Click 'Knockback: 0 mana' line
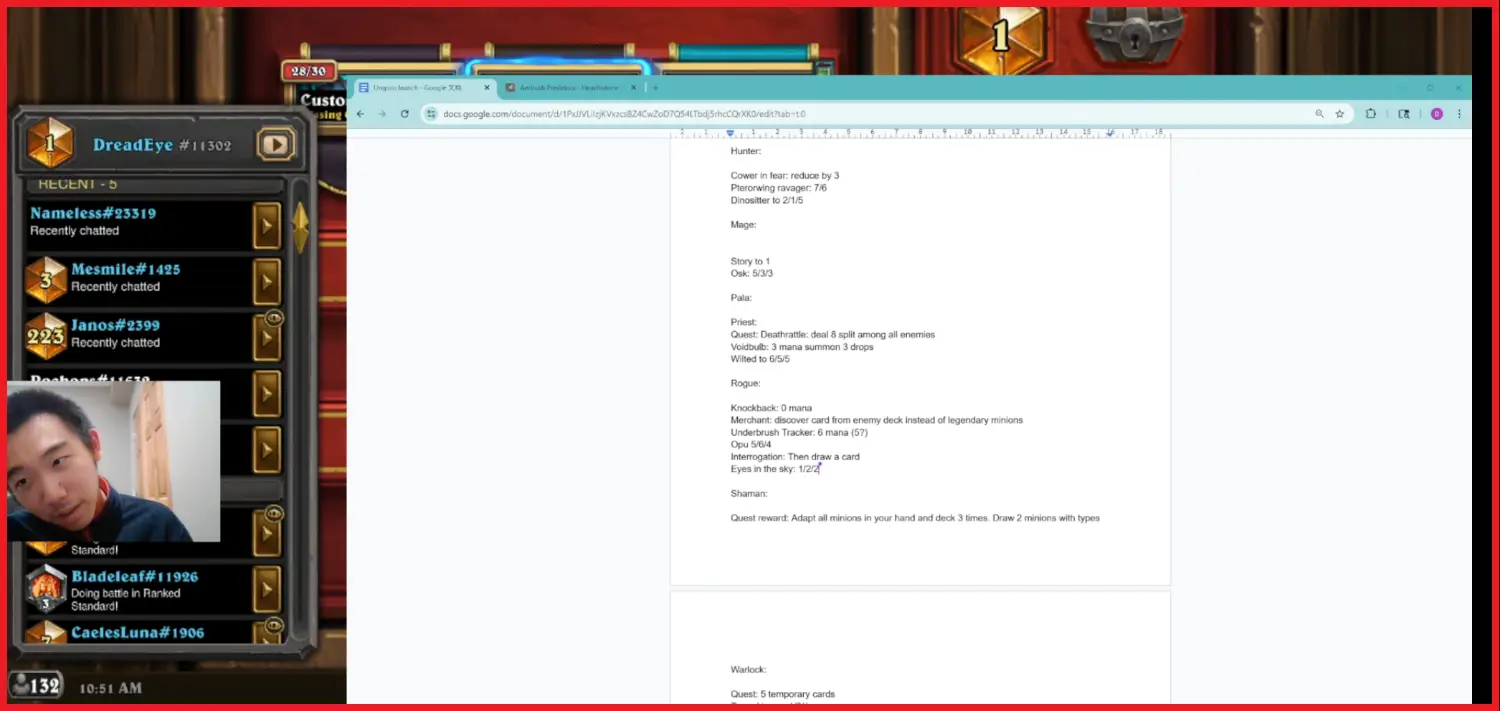 click(x=771, y=408)
